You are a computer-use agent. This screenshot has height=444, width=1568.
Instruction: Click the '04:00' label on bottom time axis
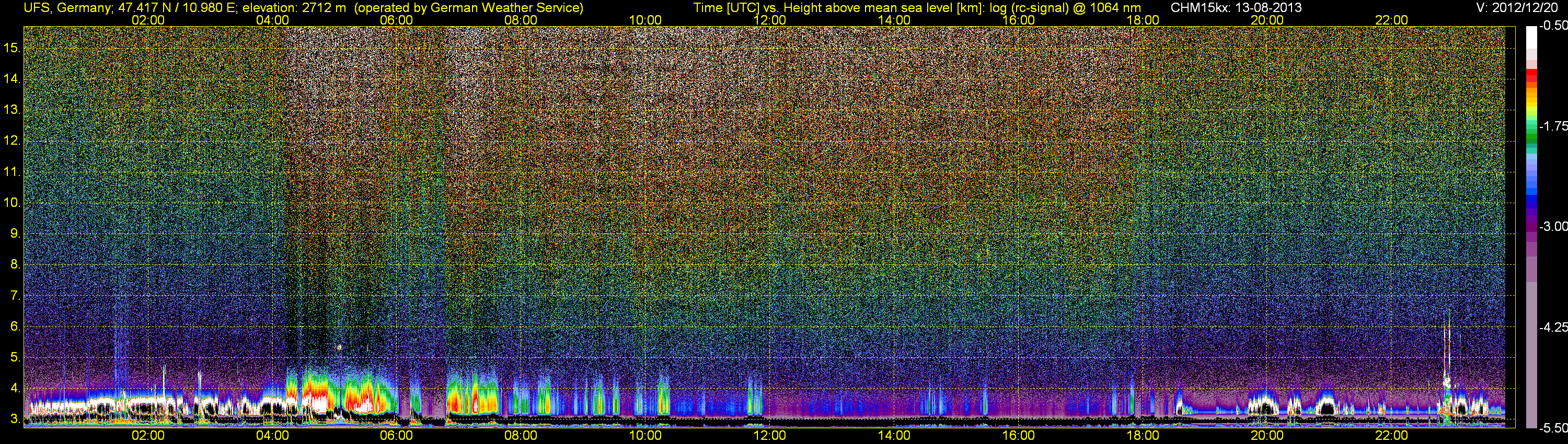pyautogui.click(x=272, y=436)
